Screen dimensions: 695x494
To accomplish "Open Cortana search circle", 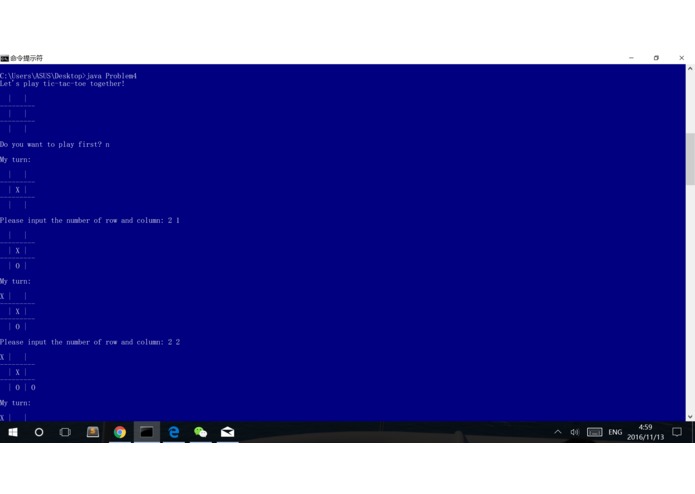I will click(x=39, y=432).
